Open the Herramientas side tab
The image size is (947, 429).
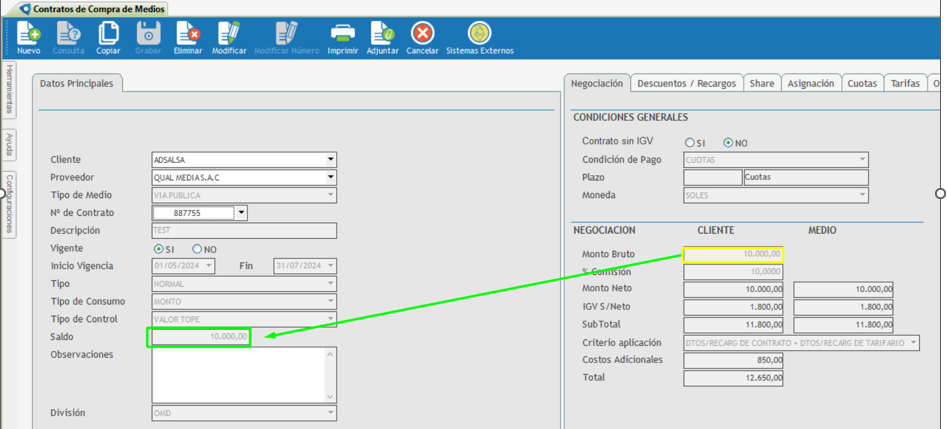coord(9,89)
